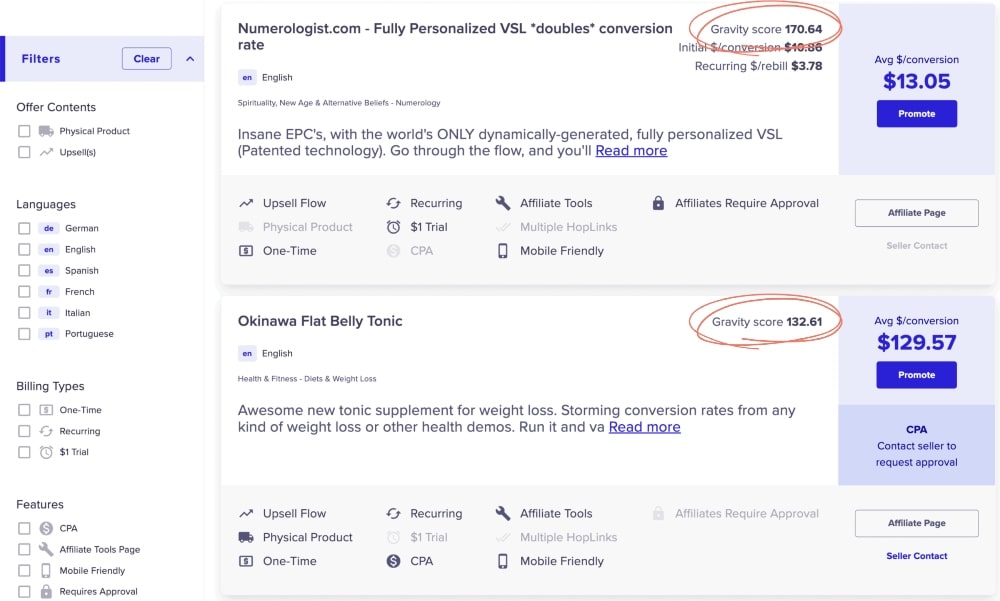The width and height of the screenshot is (1000, 601).
Task: Open Seller Contact for Okinawa Flat Belly Tonic
Action: click(916, 556)
